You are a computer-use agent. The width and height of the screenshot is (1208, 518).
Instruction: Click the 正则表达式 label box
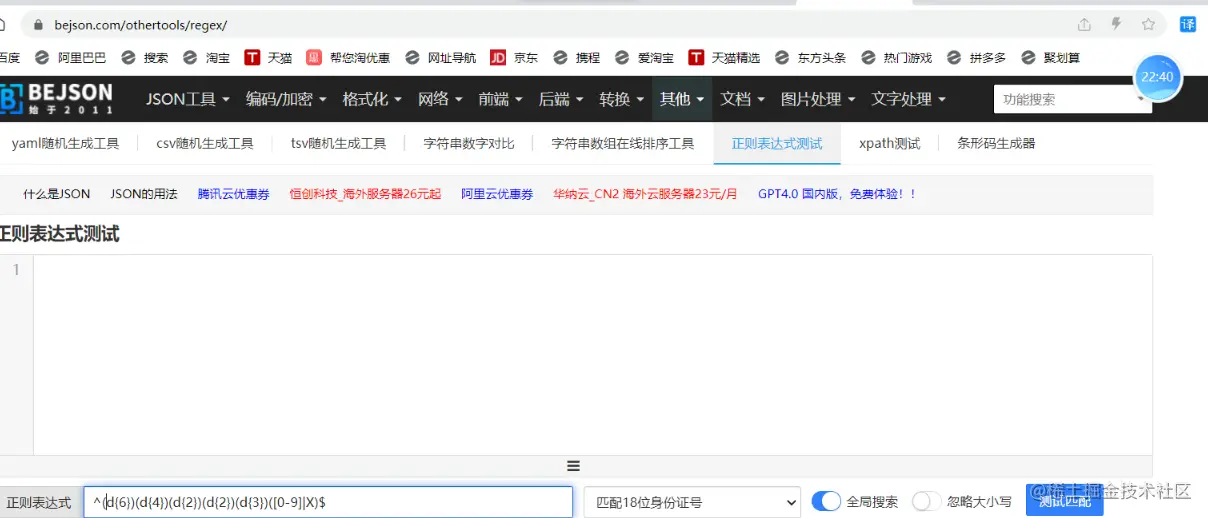coord(40,502)
